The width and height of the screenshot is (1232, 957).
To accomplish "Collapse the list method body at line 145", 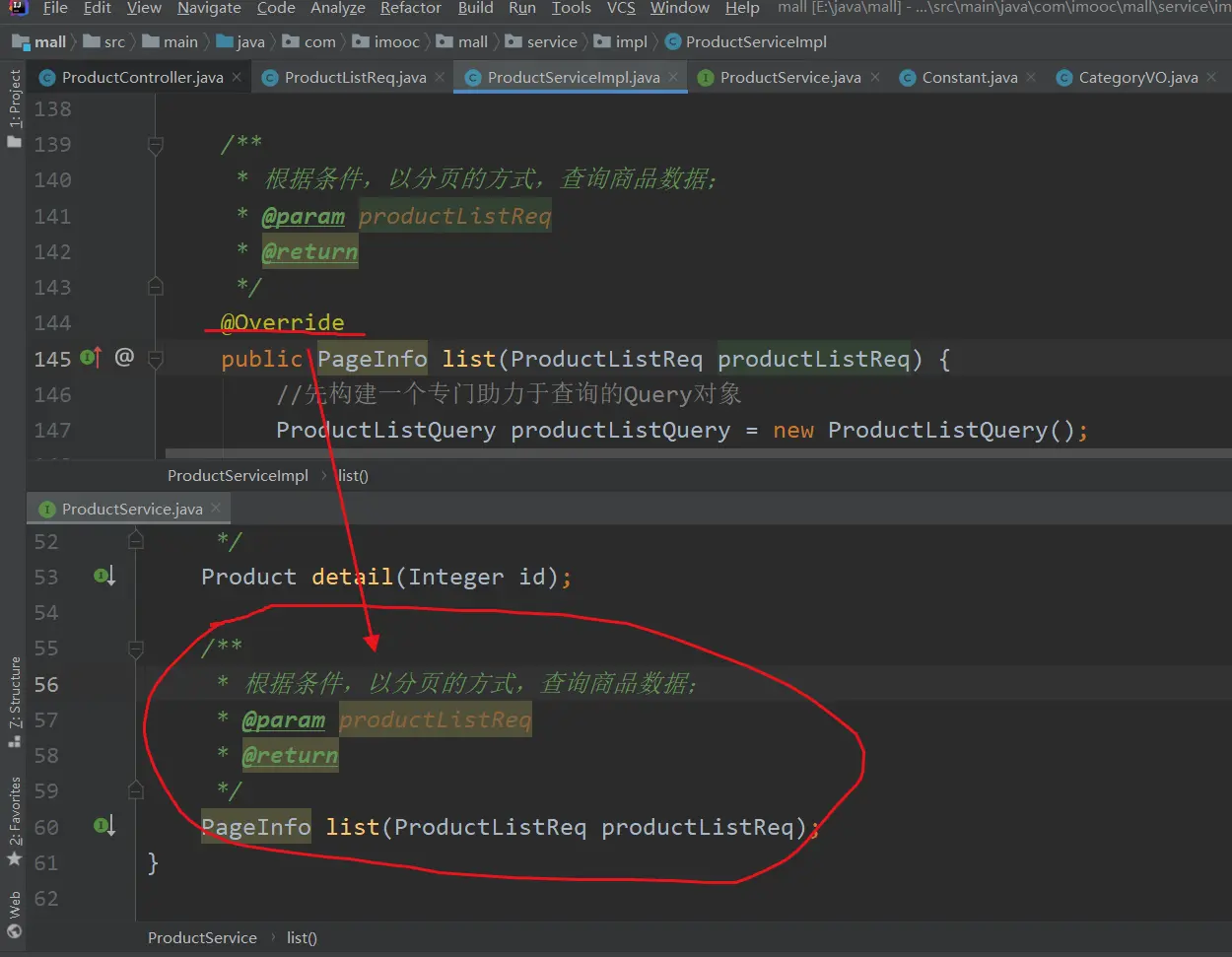I will coord(156,359).
